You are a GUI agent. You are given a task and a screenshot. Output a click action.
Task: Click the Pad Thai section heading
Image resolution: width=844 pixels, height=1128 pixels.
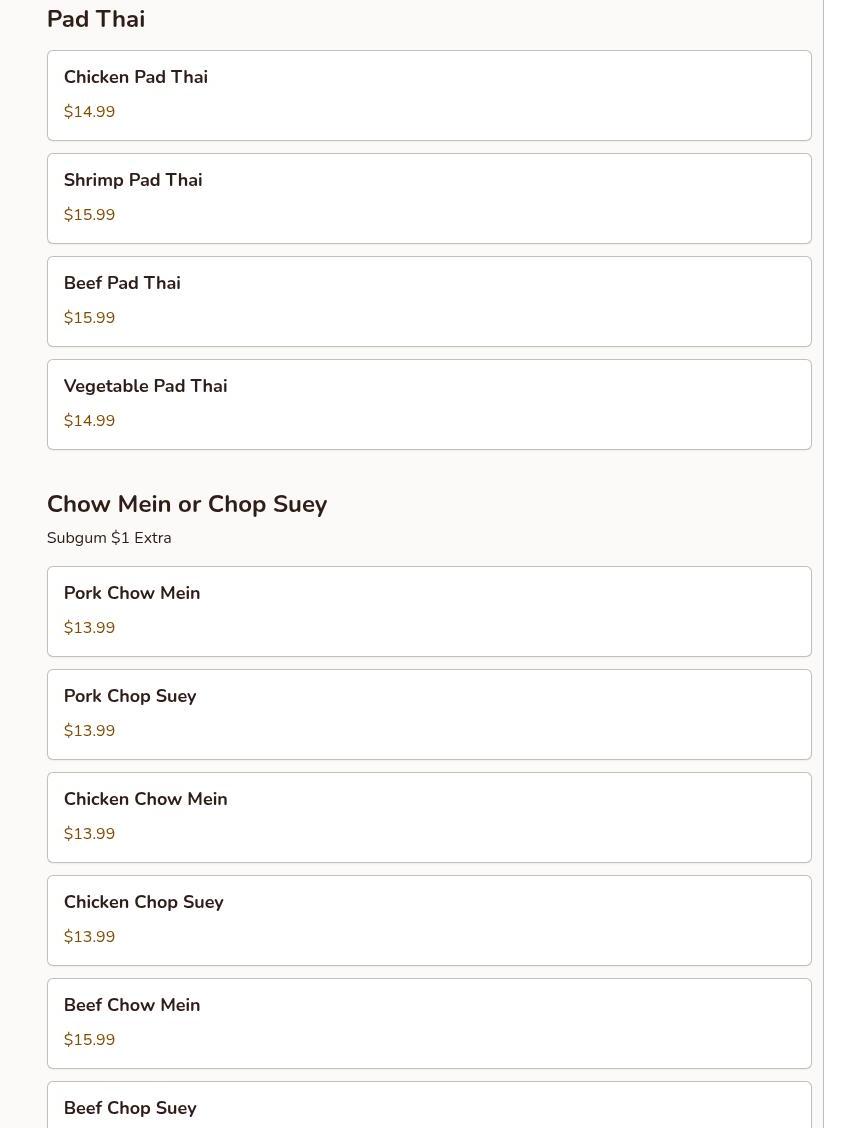click(x=96, y=19)
